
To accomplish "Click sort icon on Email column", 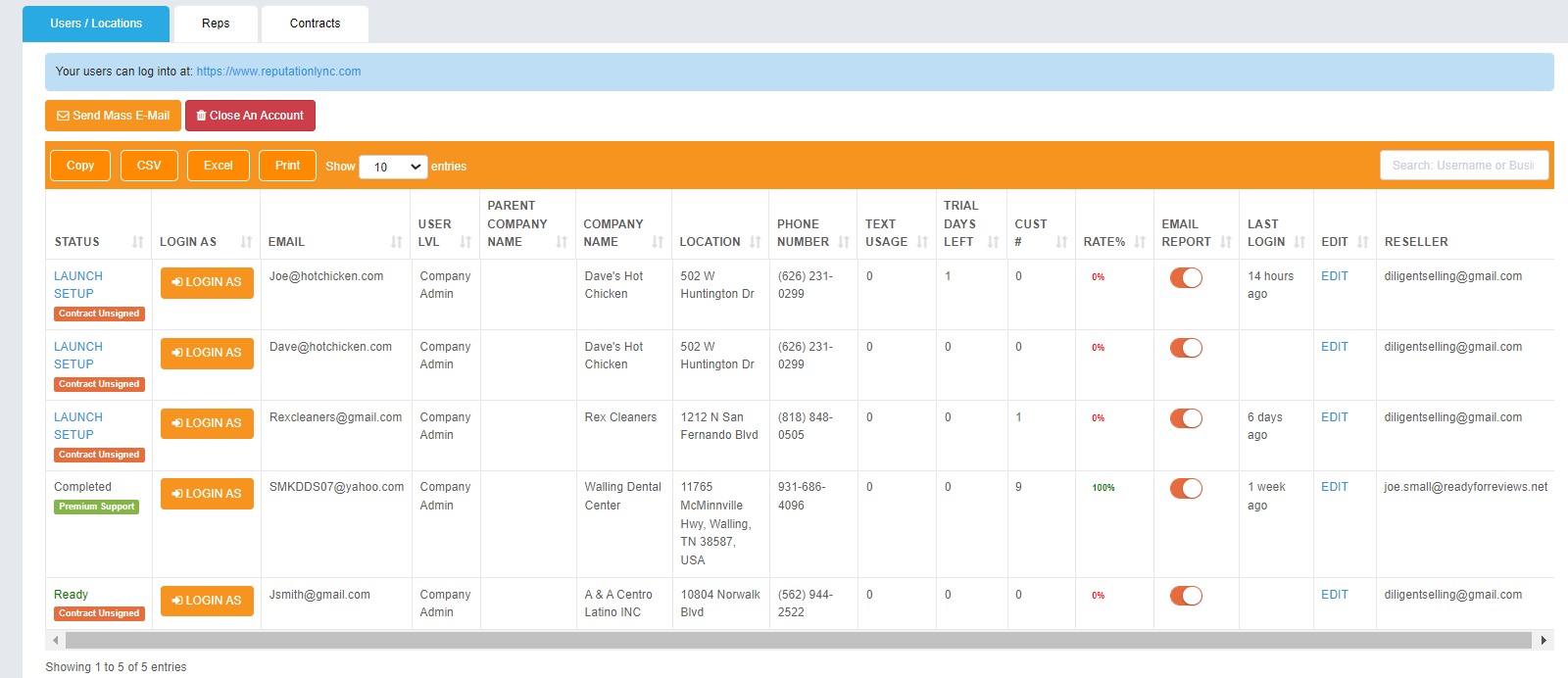I will [x=396, y=242].
